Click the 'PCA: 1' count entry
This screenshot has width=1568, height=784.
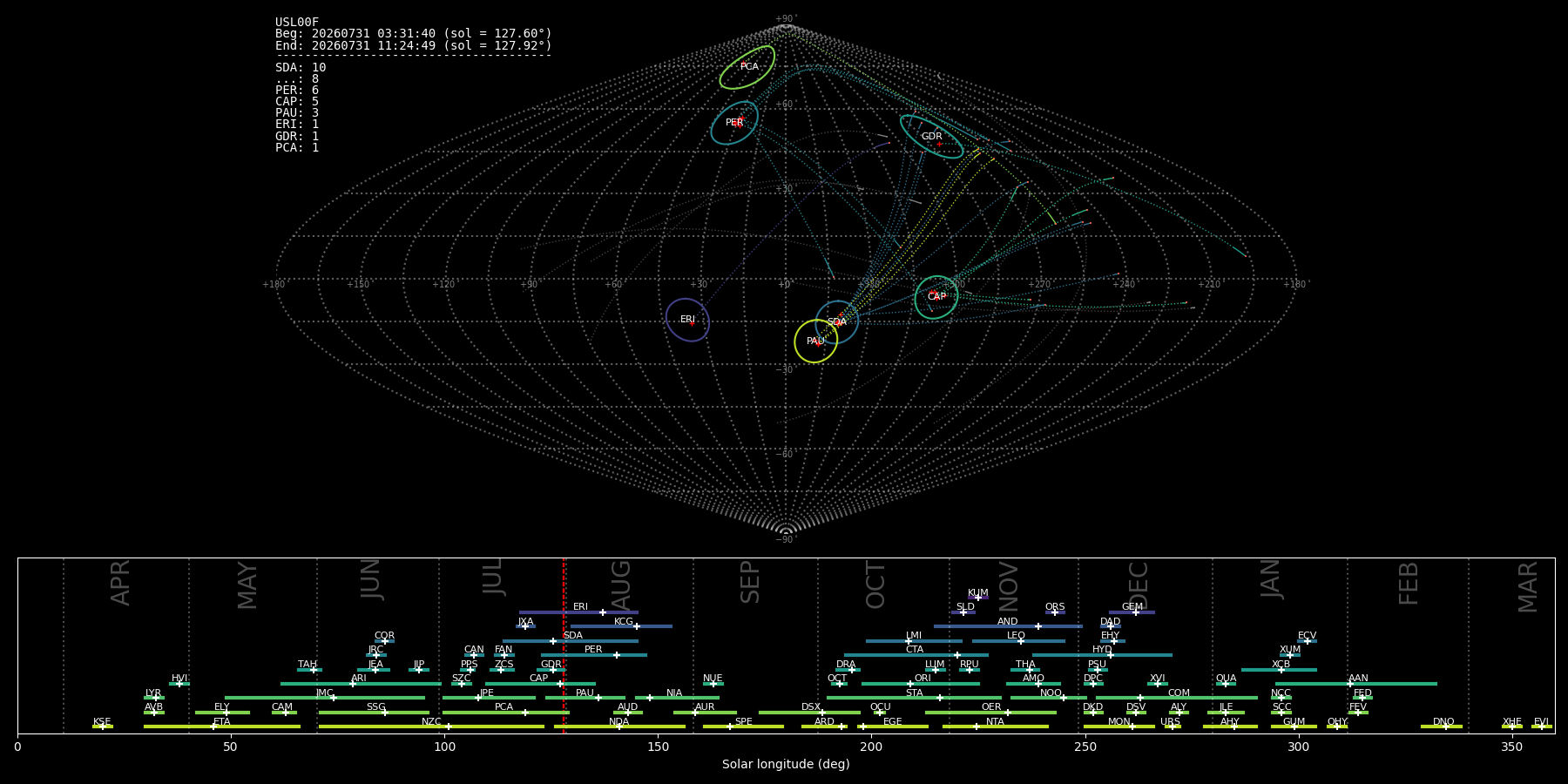point(297,147)
